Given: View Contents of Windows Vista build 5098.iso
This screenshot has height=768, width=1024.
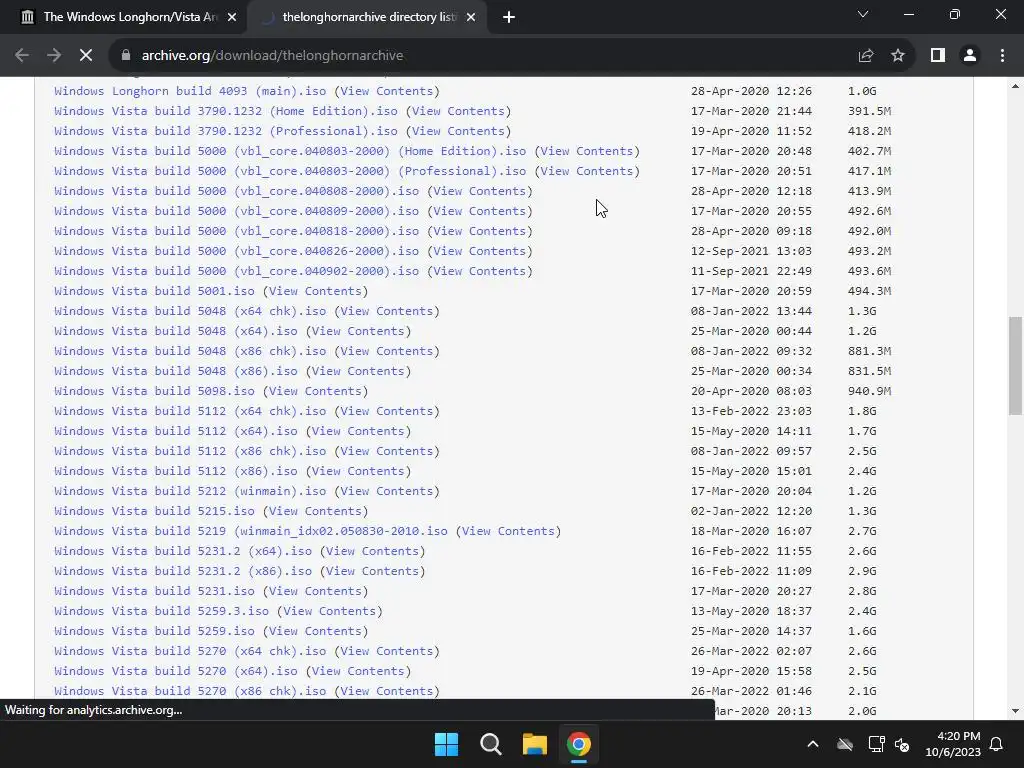Looking at the screenshot, I should click(315, 391).
